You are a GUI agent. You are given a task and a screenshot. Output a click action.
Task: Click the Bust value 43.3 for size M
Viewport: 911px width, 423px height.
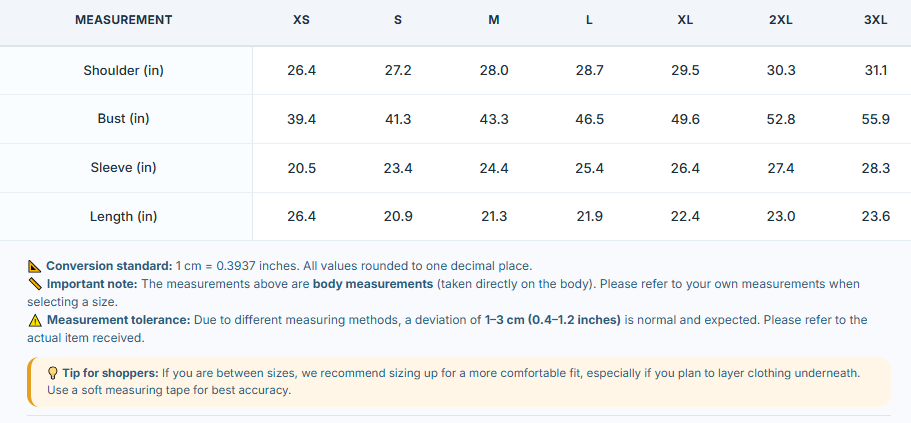494,119
